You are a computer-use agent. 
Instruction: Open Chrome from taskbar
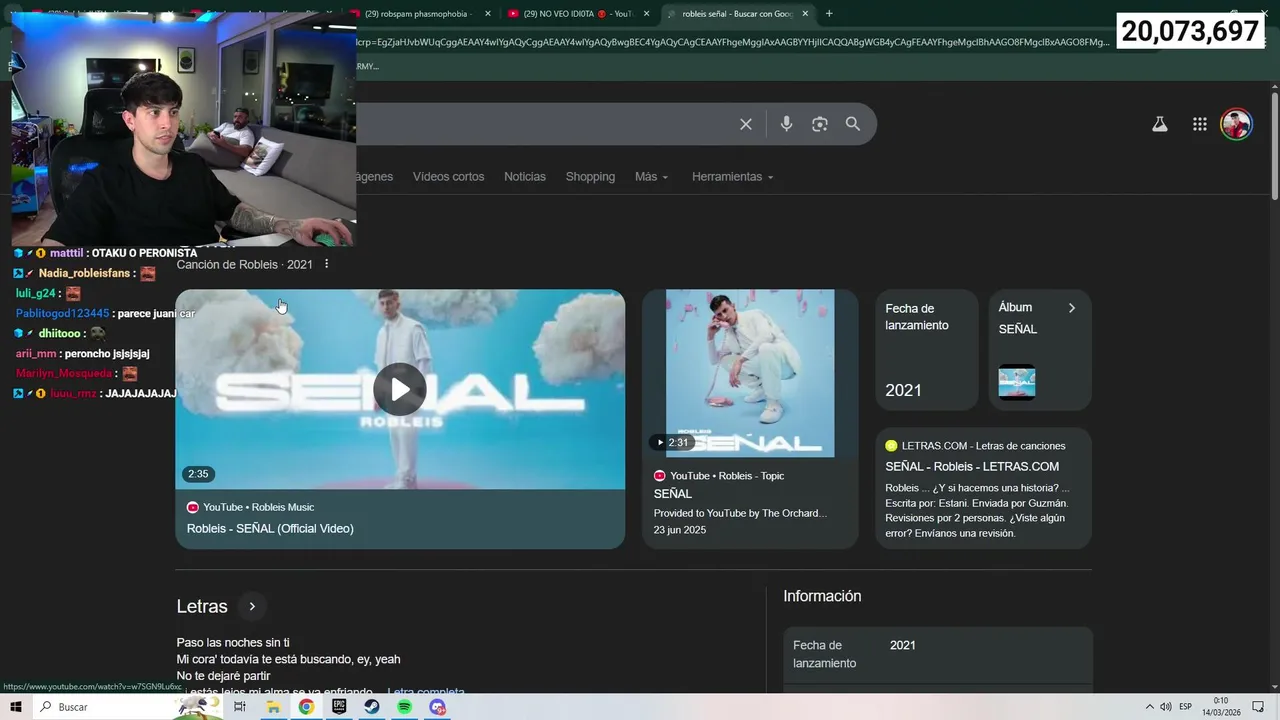click(x=306, y=707)
